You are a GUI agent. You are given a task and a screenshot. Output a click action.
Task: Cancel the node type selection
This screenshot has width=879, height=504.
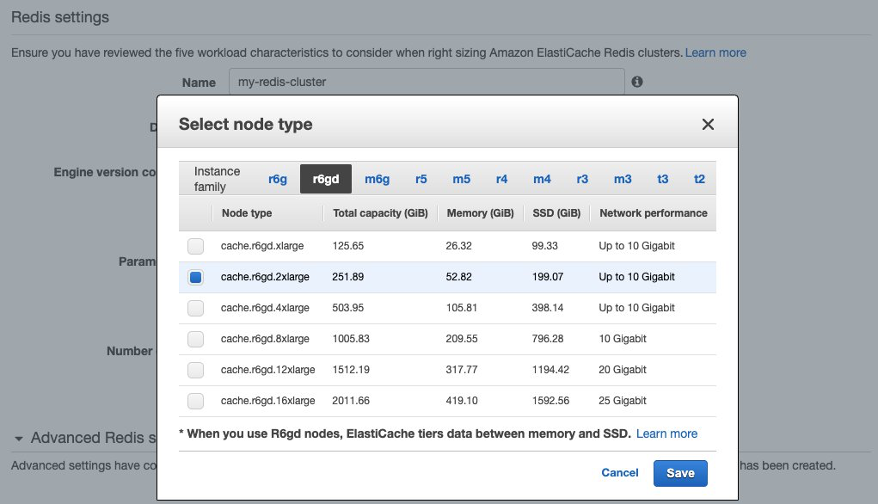(619, 473)
